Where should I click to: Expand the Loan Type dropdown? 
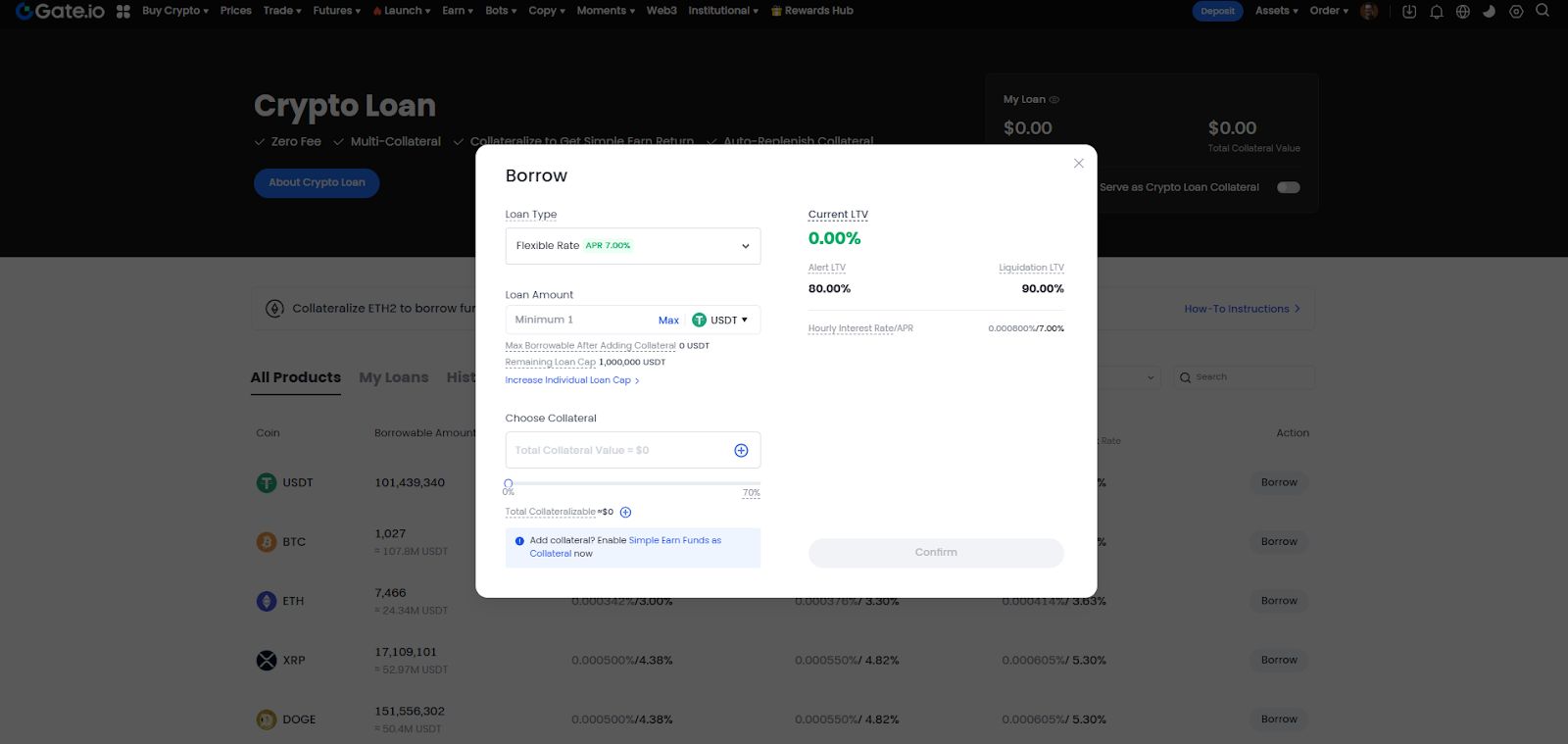pyautogui.click(x=632, y=246)
